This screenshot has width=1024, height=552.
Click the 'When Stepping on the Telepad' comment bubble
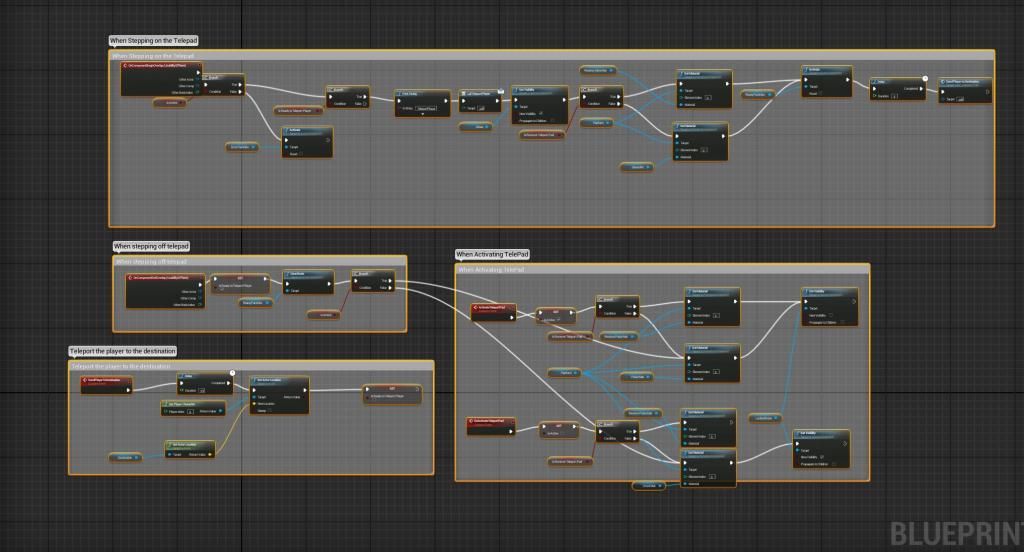[154, 41]
